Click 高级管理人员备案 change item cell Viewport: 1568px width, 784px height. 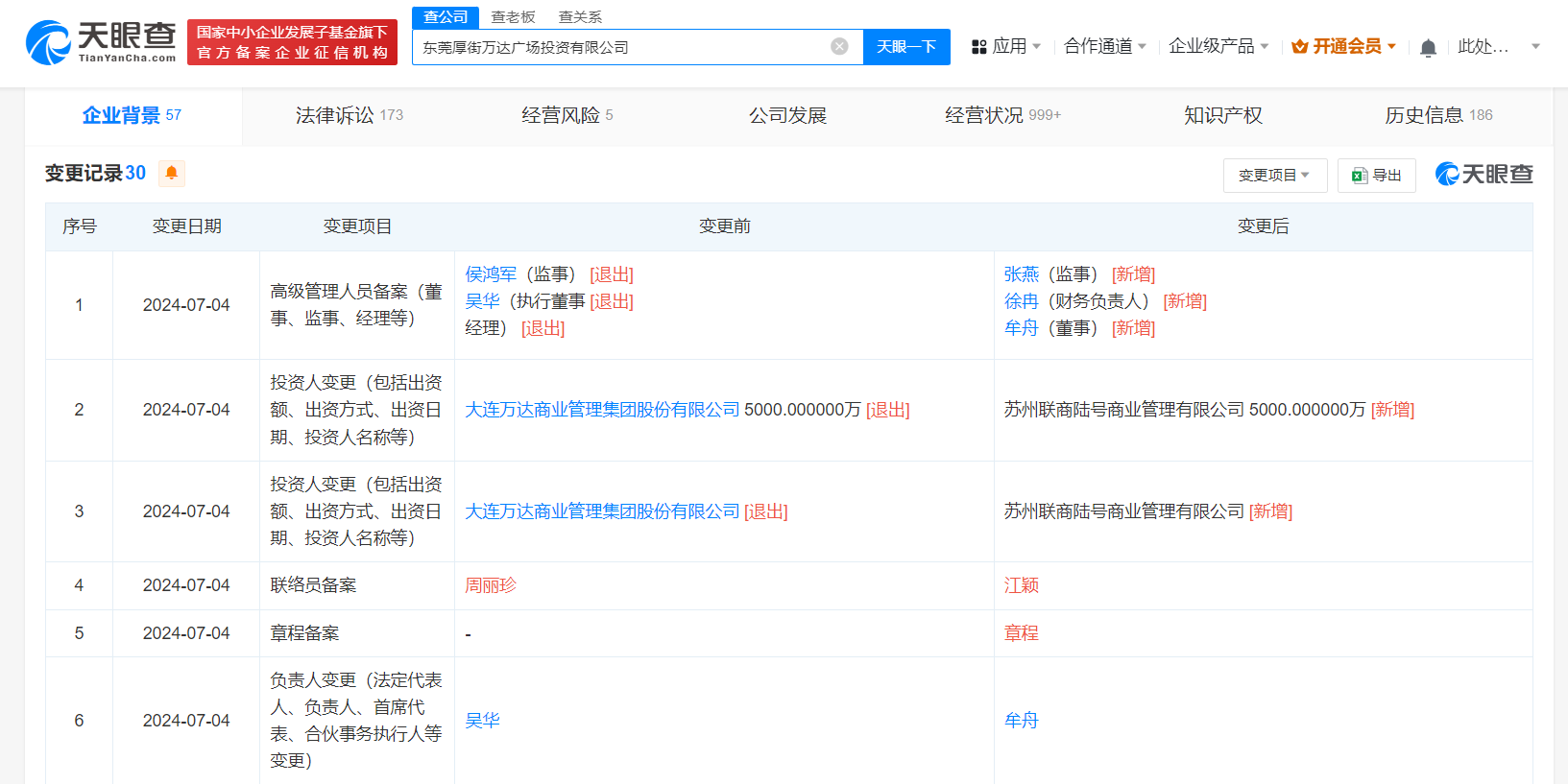pos(356,305)
